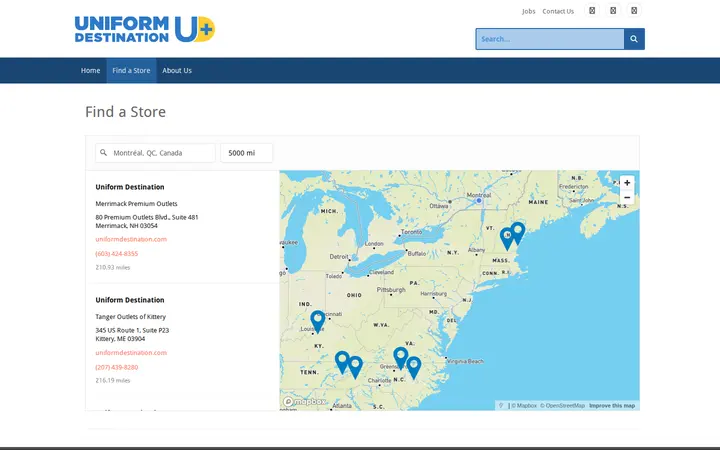Open the Contact Us link

coord(558,11)
